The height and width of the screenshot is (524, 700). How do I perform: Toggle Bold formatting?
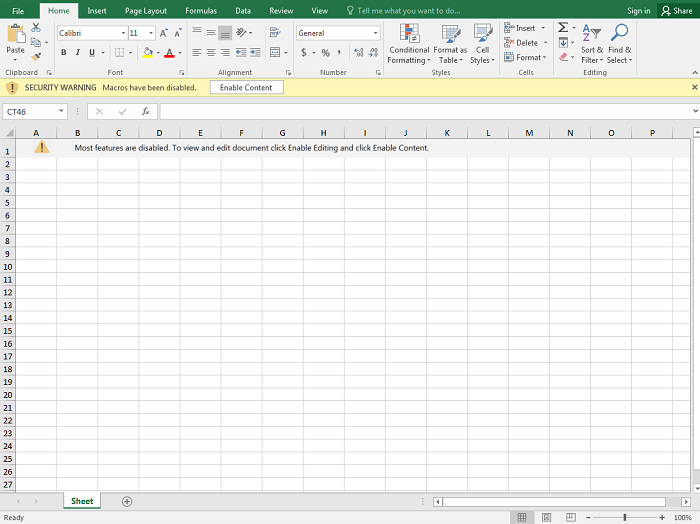tap(63, 53)
